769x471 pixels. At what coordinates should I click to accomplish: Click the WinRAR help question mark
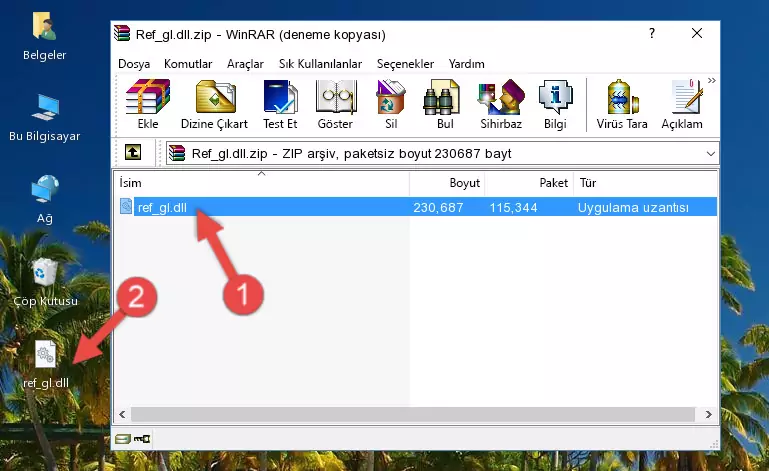tap(651, 33)
